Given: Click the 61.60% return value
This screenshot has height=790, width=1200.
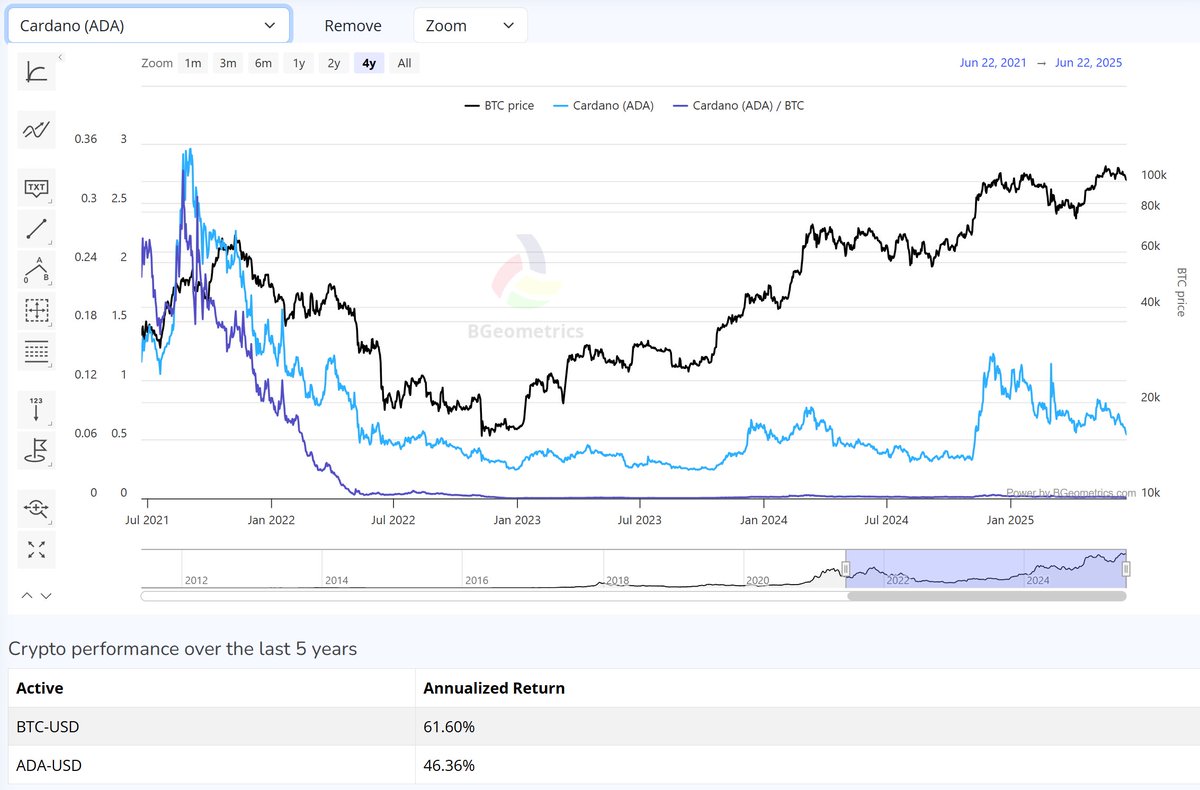Looking at the screenshot, I should (x=449, y=727).
